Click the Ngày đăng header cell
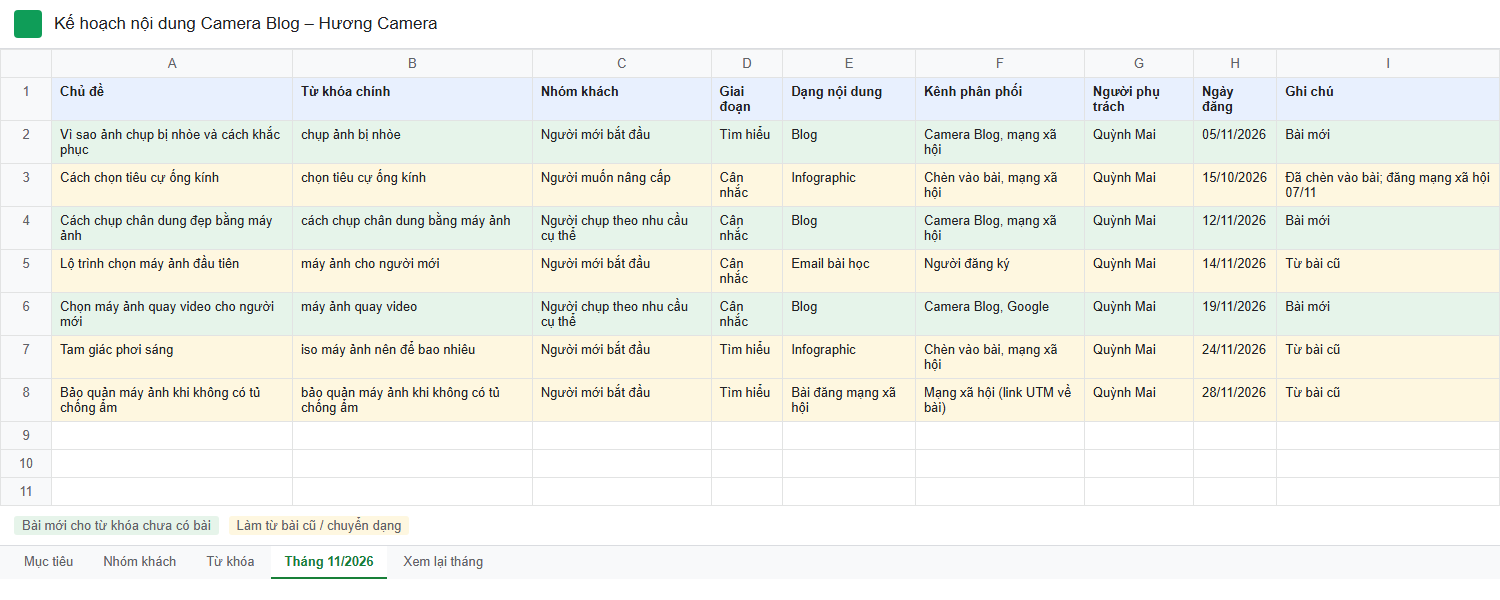 (x=1235, y=99)
